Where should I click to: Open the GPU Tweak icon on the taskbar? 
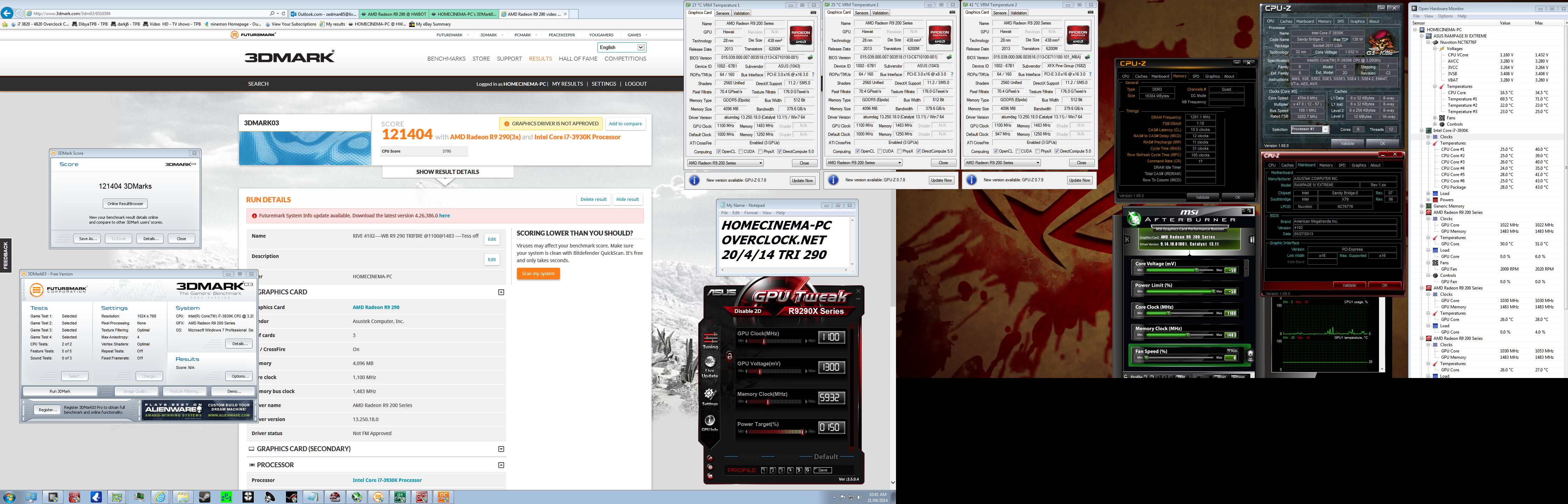pos(334,497)
